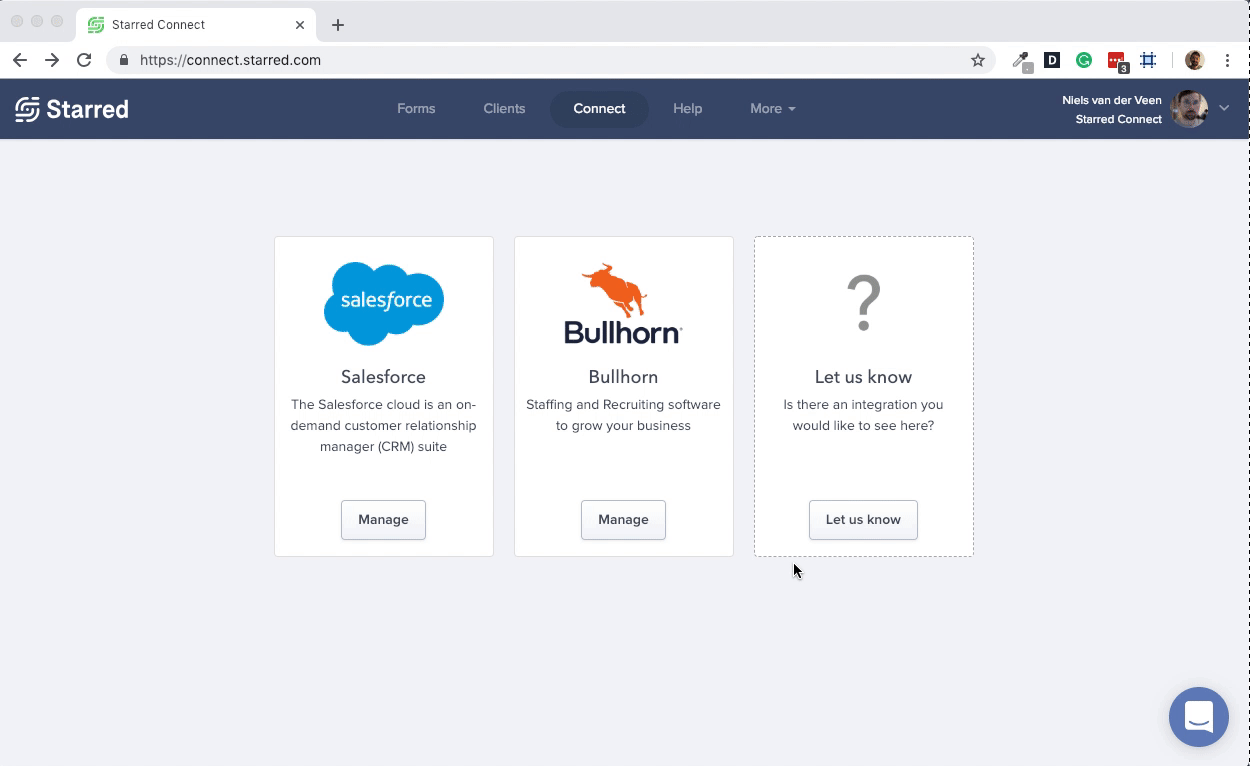Image resolution: width=1250 pixels, height=766 pixels.
Task: Select the Starred Connect browser tab
Action: click(197, 24)
